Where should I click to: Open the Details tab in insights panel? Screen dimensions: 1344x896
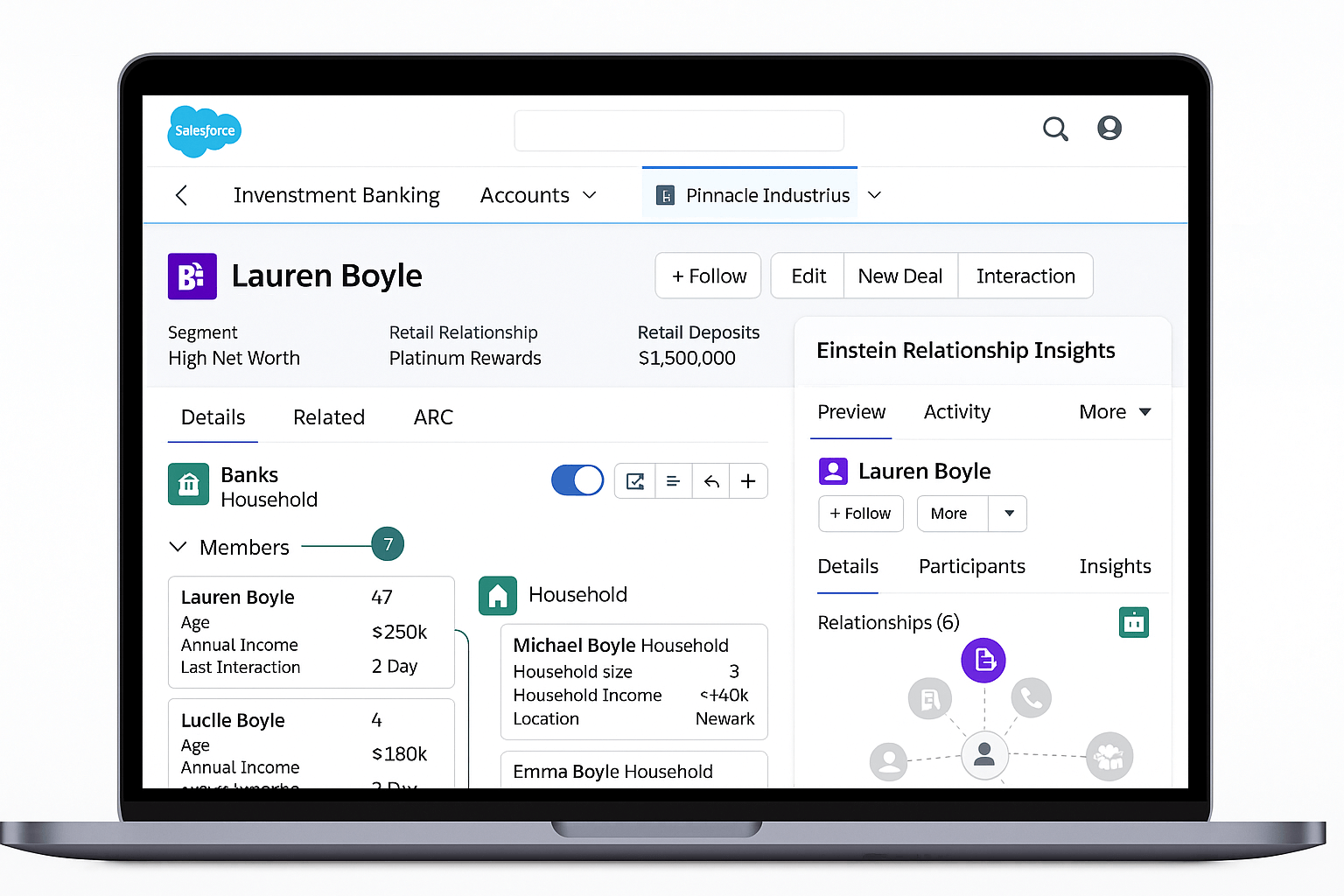point(848,567)
